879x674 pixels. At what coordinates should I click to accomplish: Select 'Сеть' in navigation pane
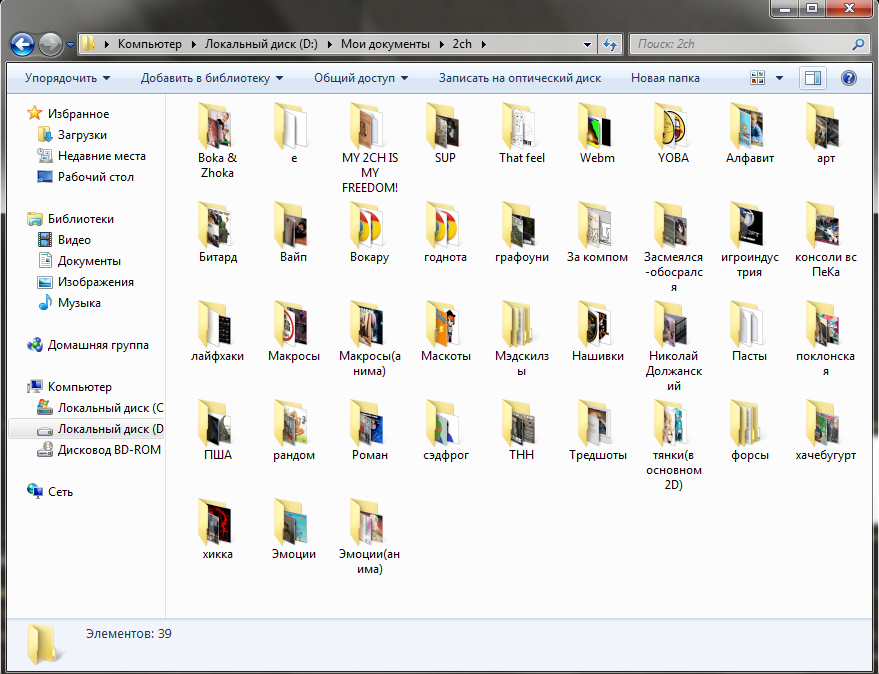[x=50, y=492]
